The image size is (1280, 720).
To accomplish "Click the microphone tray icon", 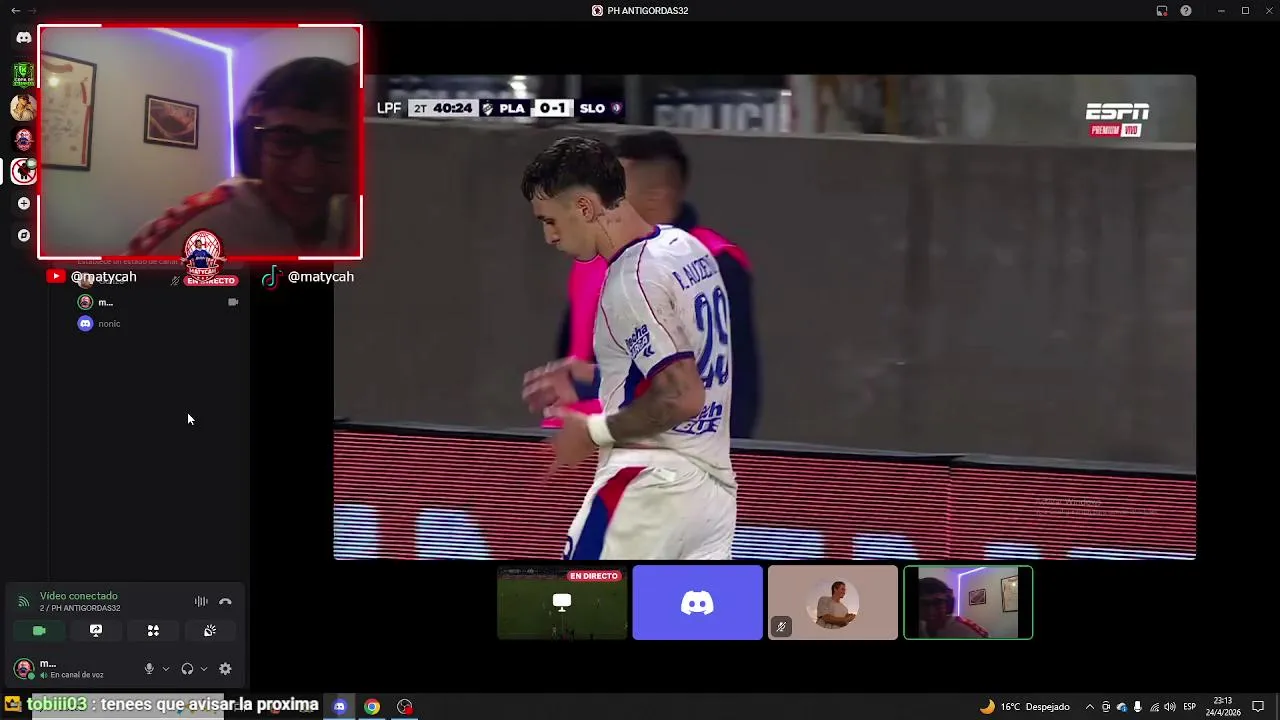I will 1138,707.
